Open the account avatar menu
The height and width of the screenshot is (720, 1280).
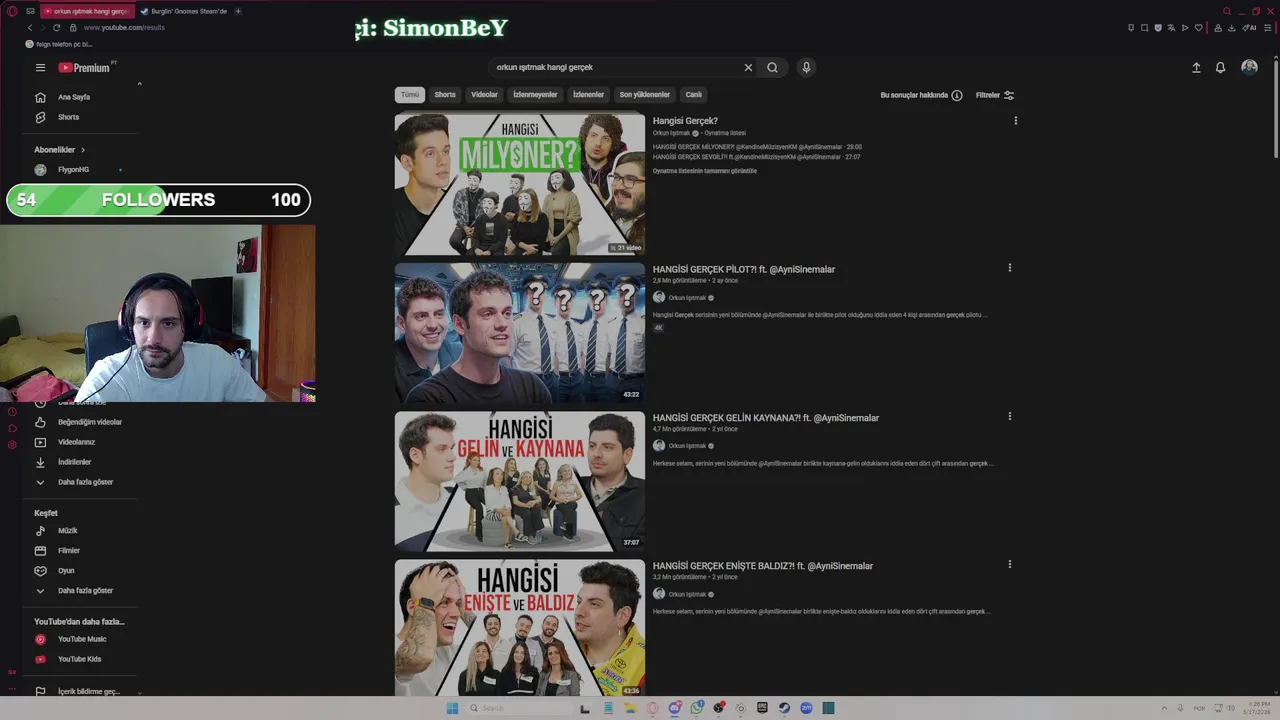(x=1249, y=67)
